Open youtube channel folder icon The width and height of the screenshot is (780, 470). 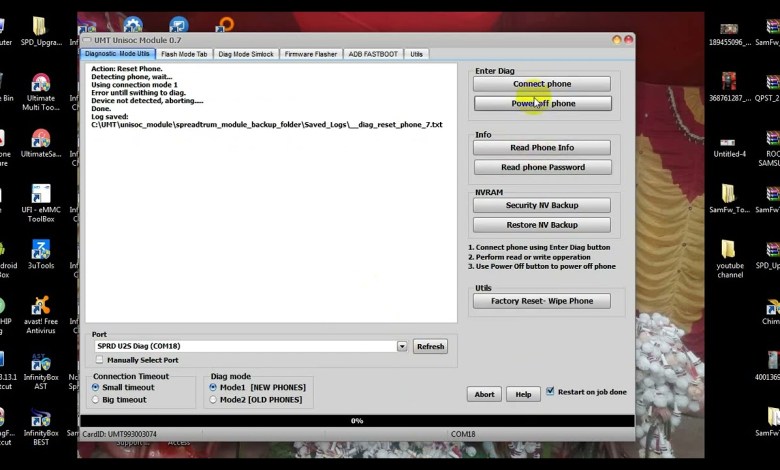[729, 259]
